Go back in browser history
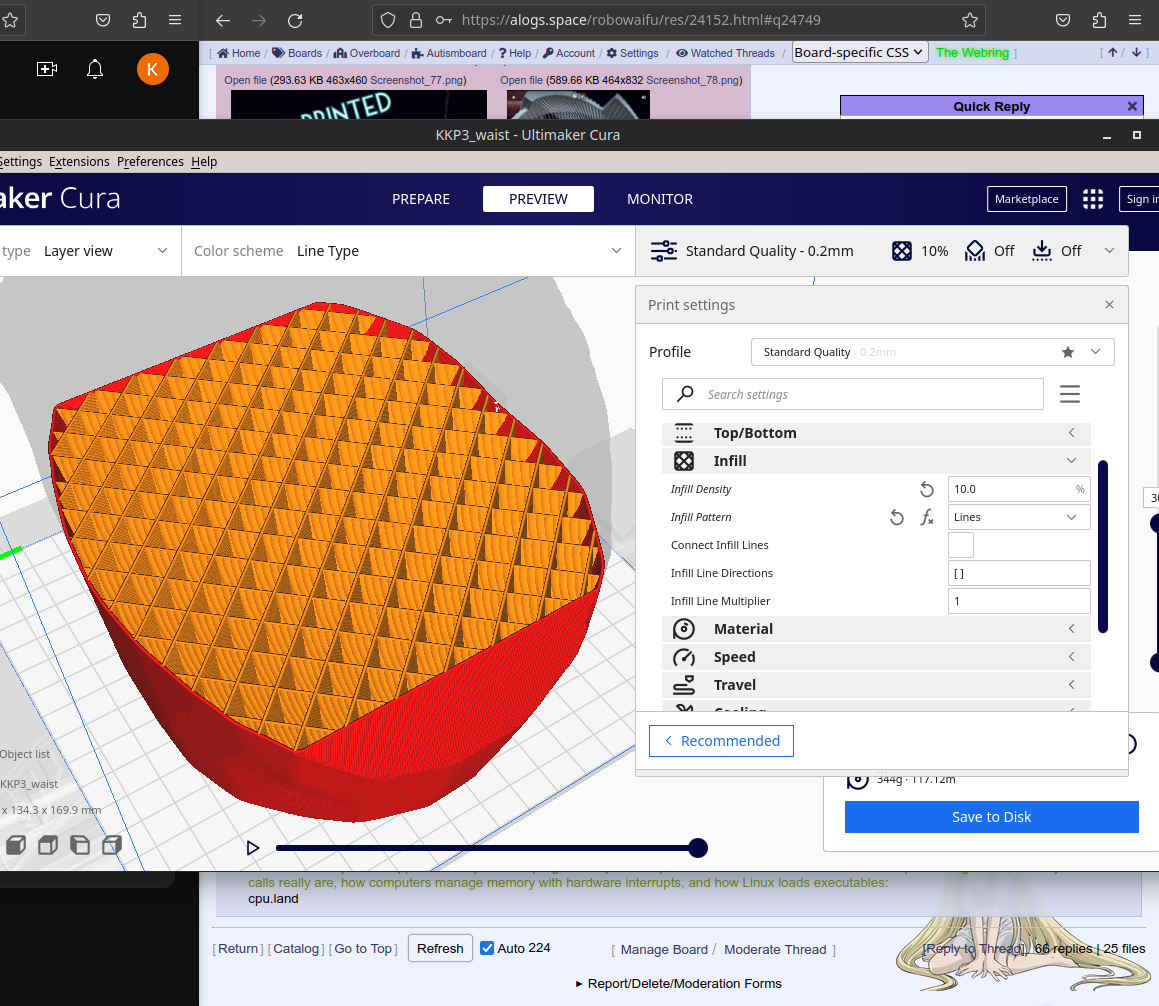The image size is (1159, 1006). point(222,21)
